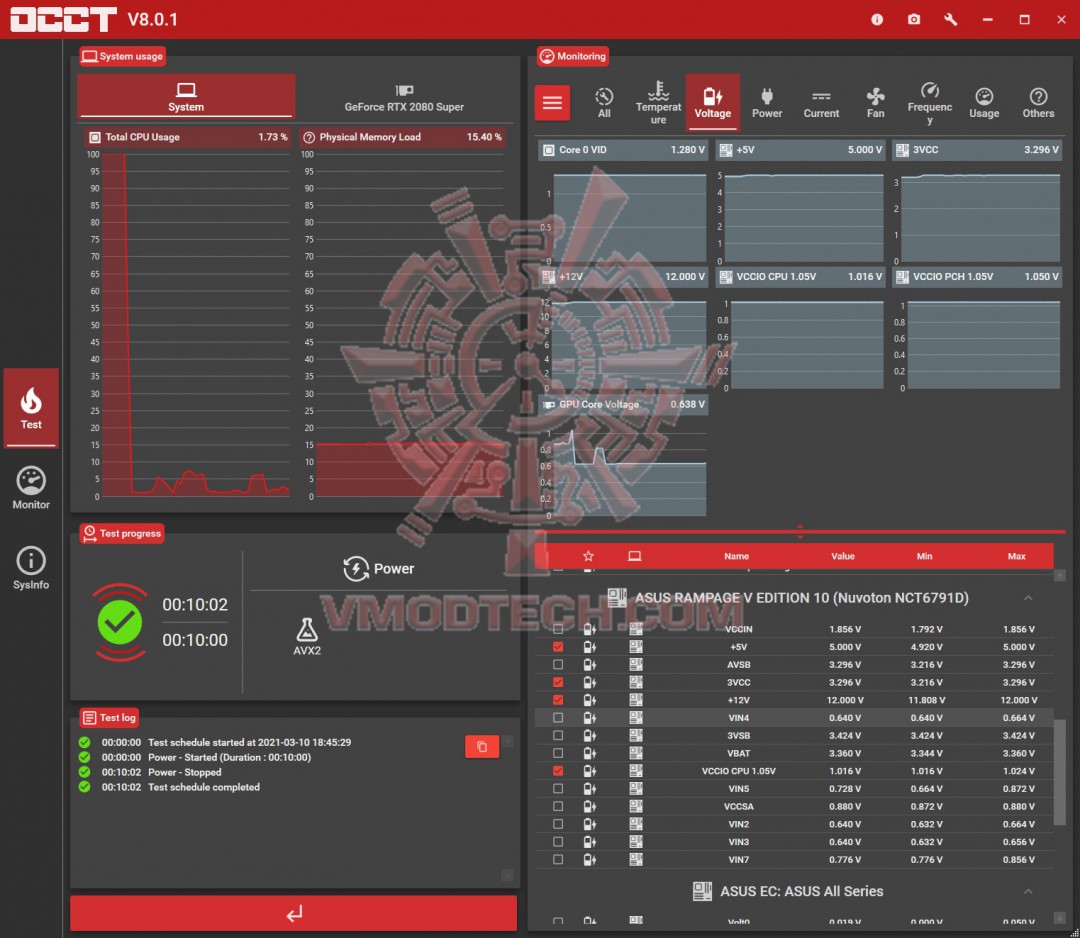Click the GPU Core Voltage graph header

tap(623, 404)
